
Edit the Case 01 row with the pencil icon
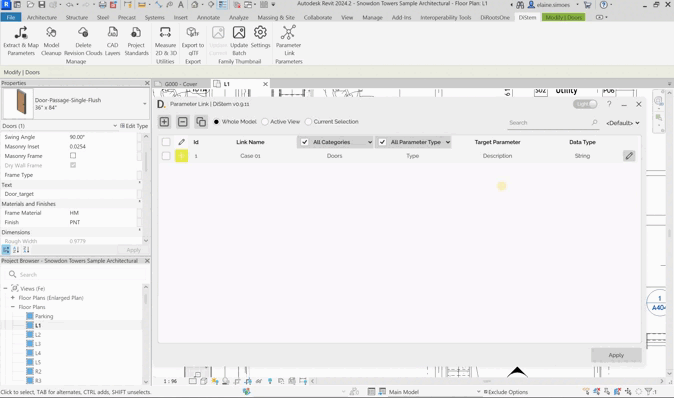[x=629, y=156]
